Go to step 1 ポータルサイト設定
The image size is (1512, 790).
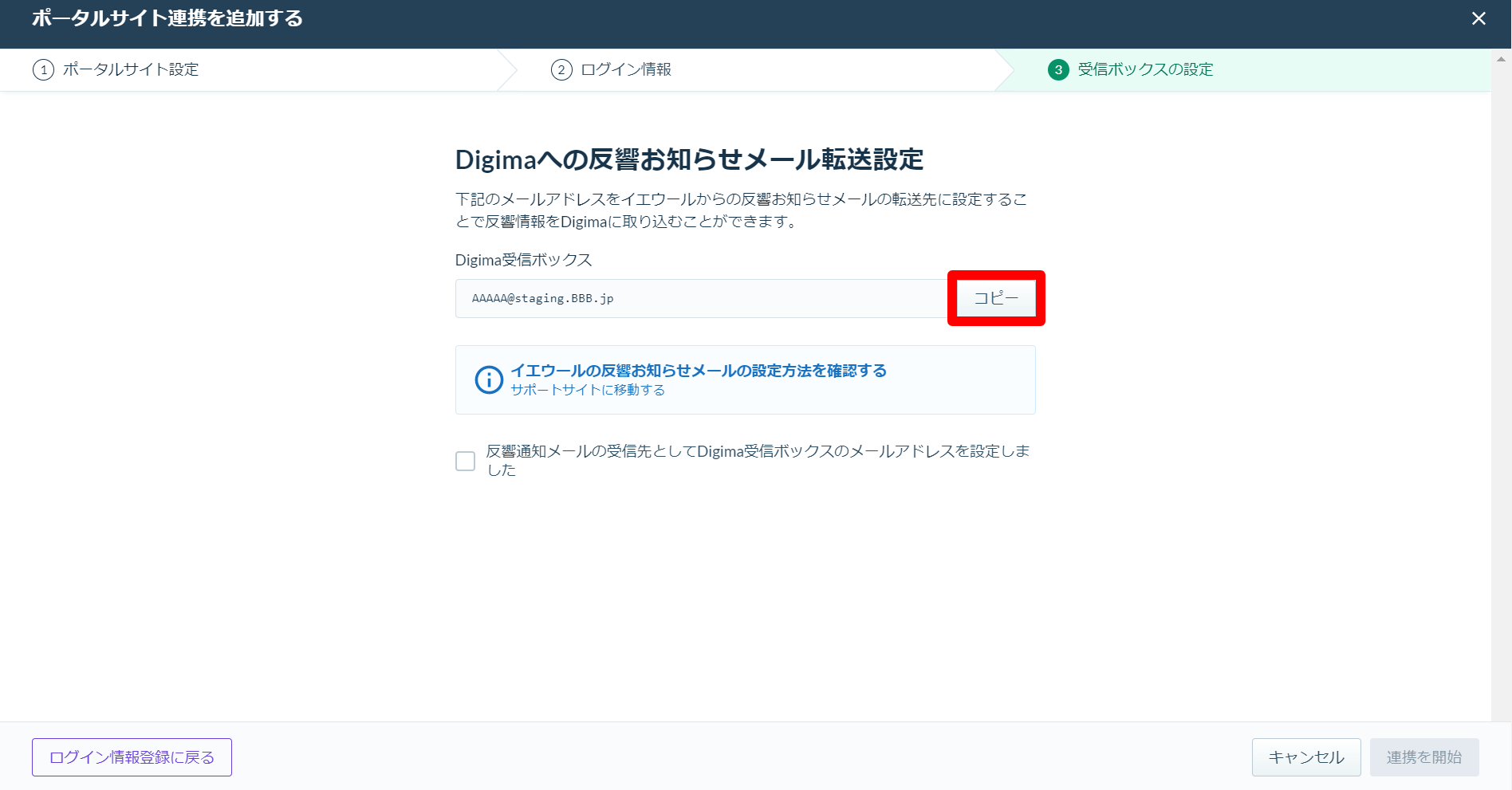pyautogui.click(x=116, y=69)
